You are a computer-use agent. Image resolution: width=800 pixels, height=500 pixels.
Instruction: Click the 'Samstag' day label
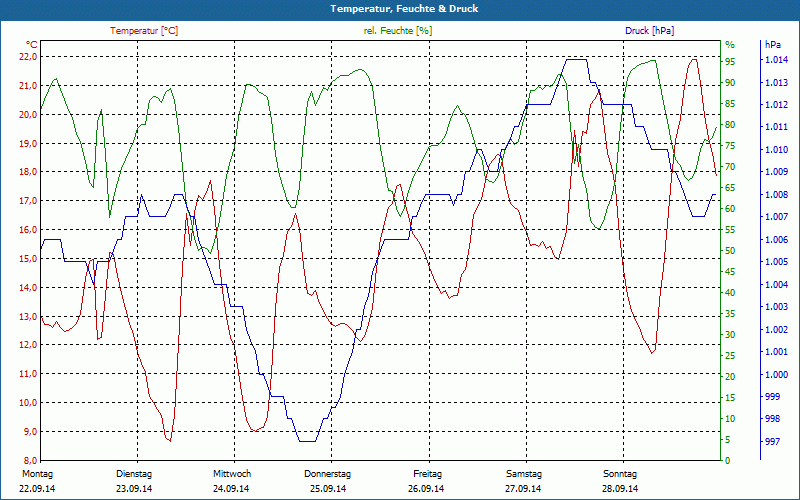click(523, 473)
